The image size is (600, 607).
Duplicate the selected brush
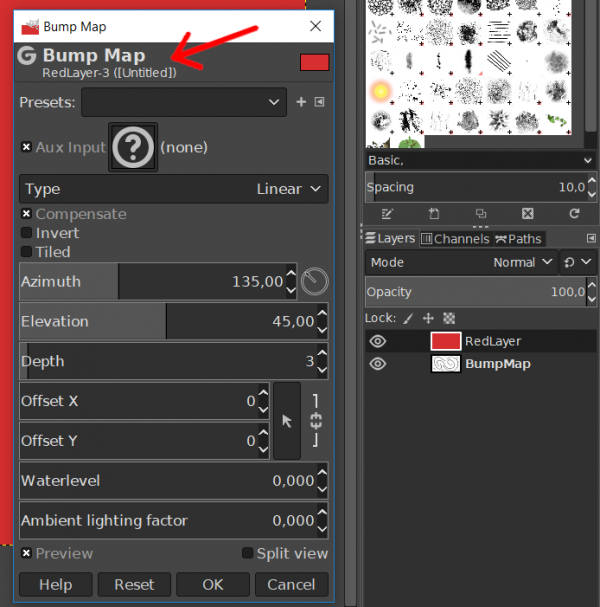tap(481, 214)
